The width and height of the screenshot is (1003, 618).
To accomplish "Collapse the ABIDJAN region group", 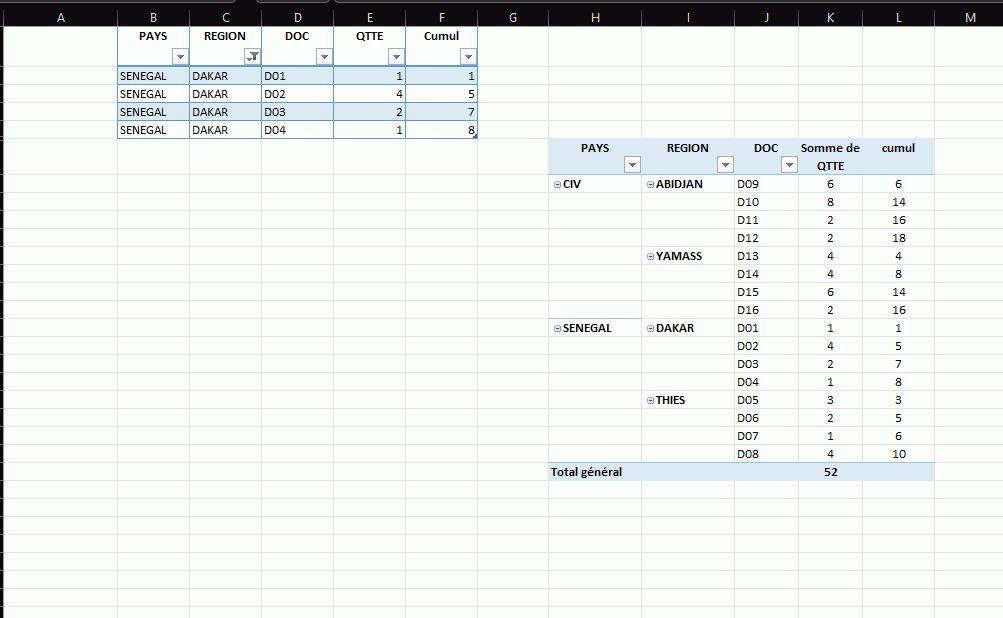I will (650, 185).
